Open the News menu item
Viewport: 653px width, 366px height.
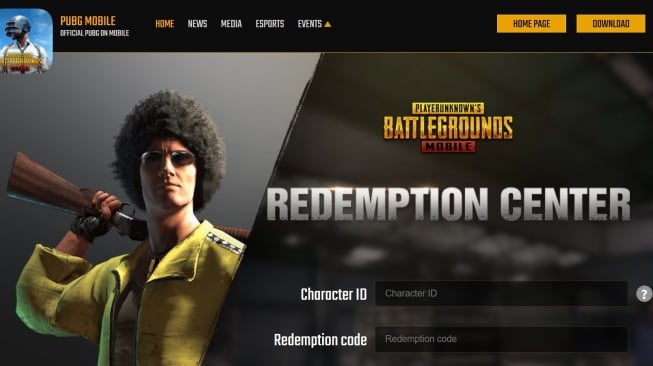(x=197, y=24)
